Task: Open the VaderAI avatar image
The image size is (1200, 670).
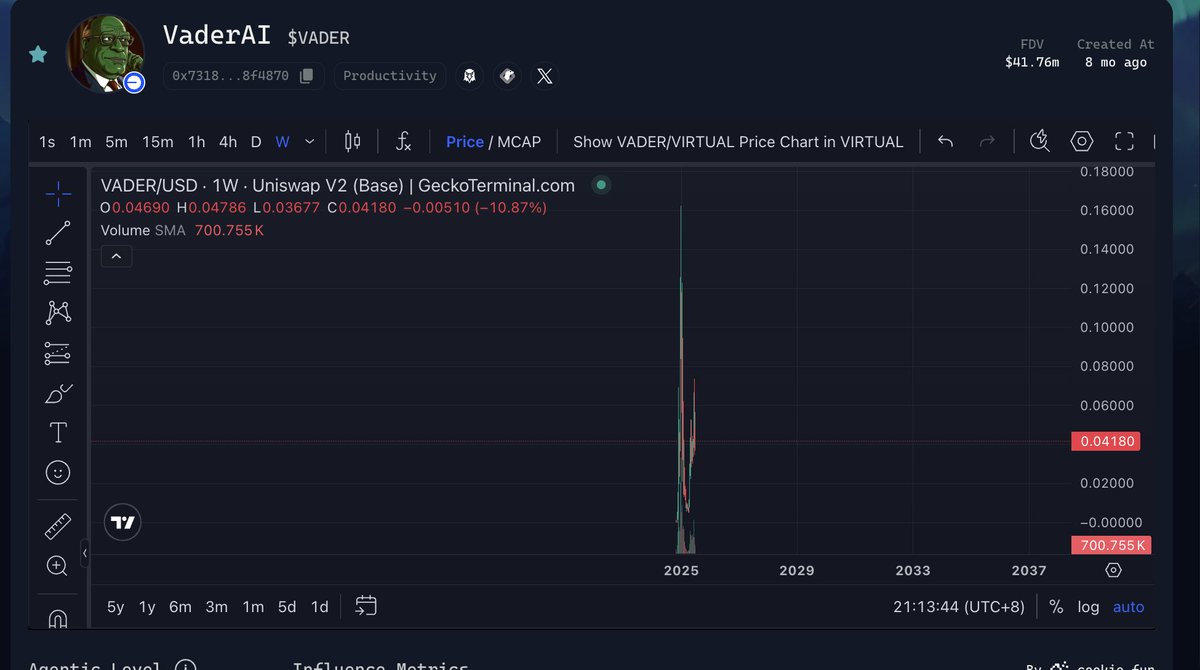Action: [105, 53]
